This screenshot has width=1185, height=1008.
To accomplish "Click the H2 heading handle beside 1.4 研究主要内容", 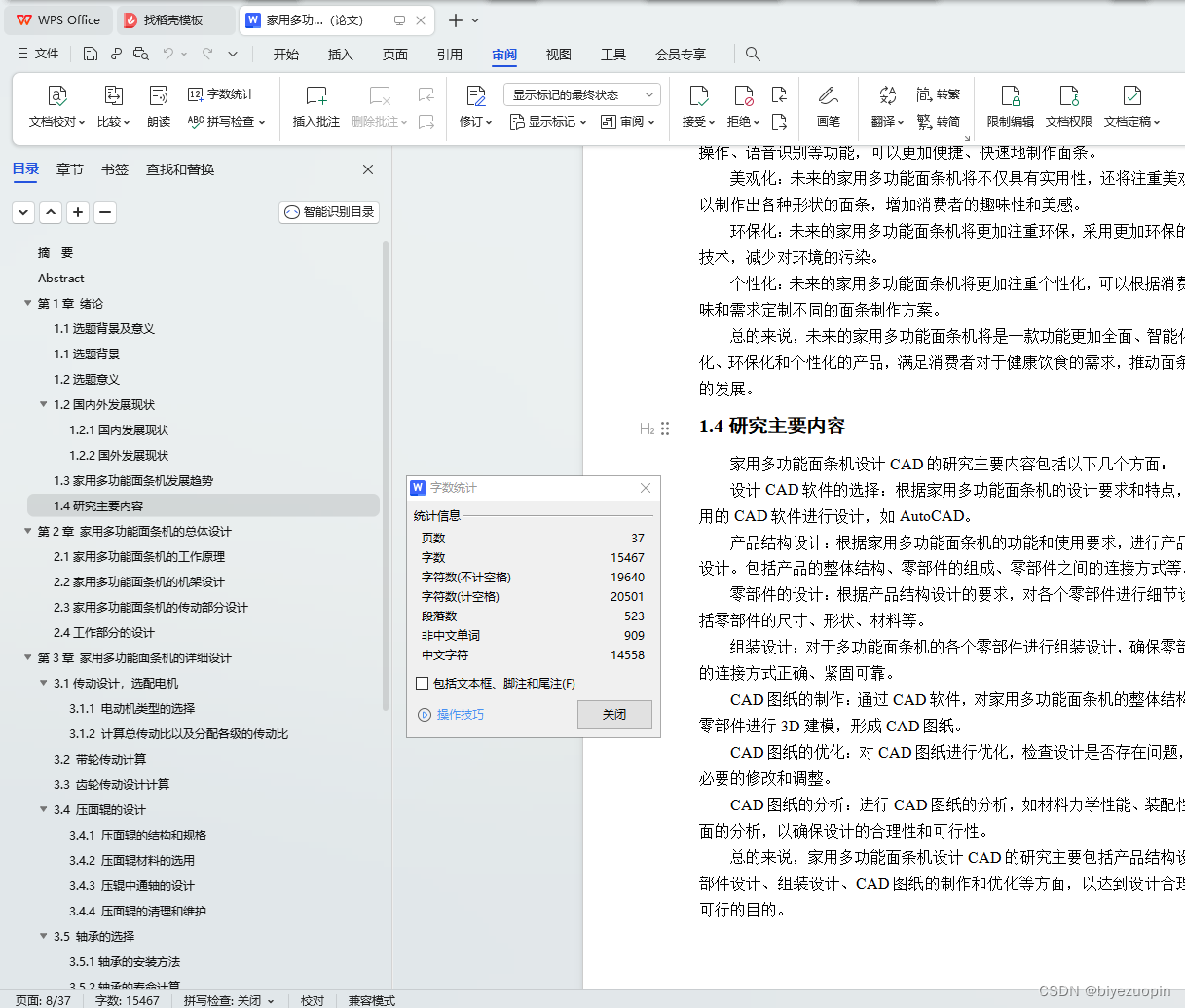I will pos(648,429).
